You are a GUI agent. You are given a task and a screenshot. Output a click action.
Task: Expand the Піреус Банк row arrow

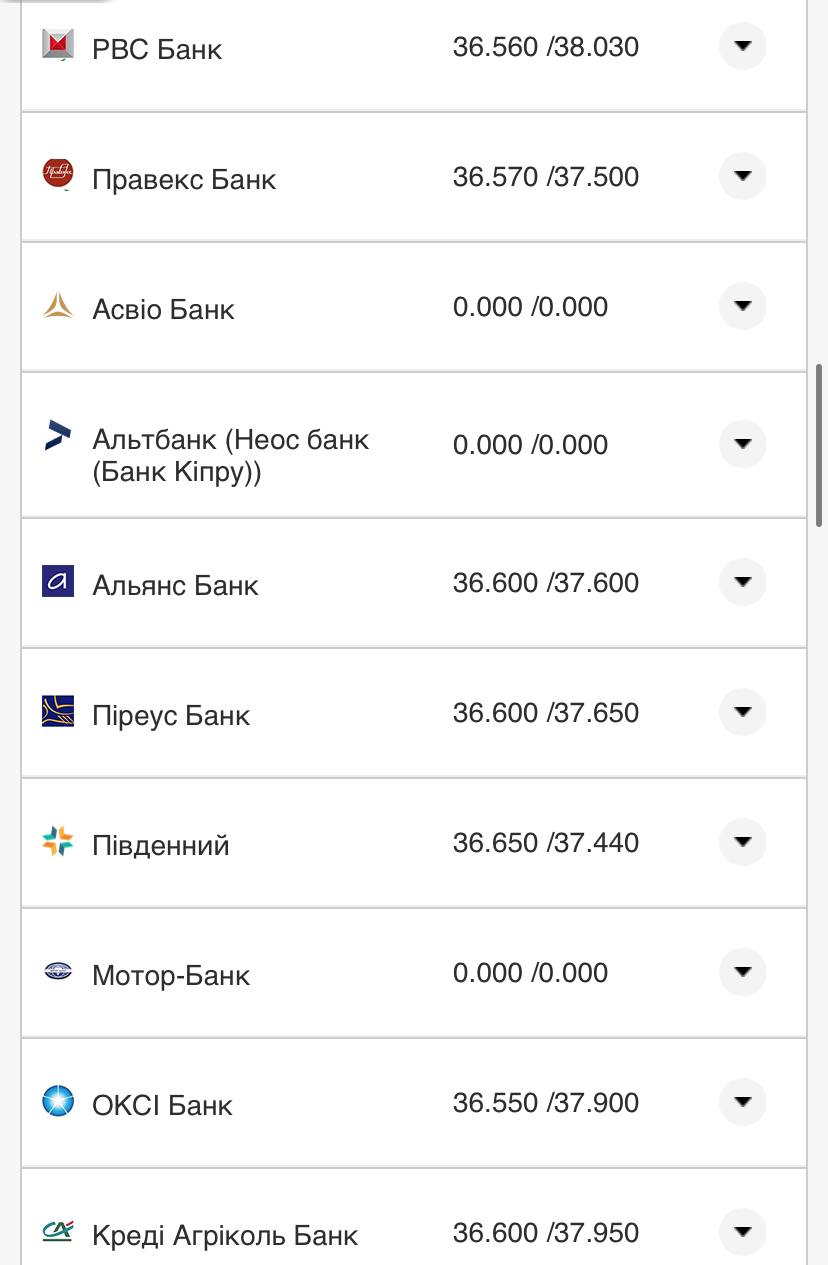[x=742, y=712]
